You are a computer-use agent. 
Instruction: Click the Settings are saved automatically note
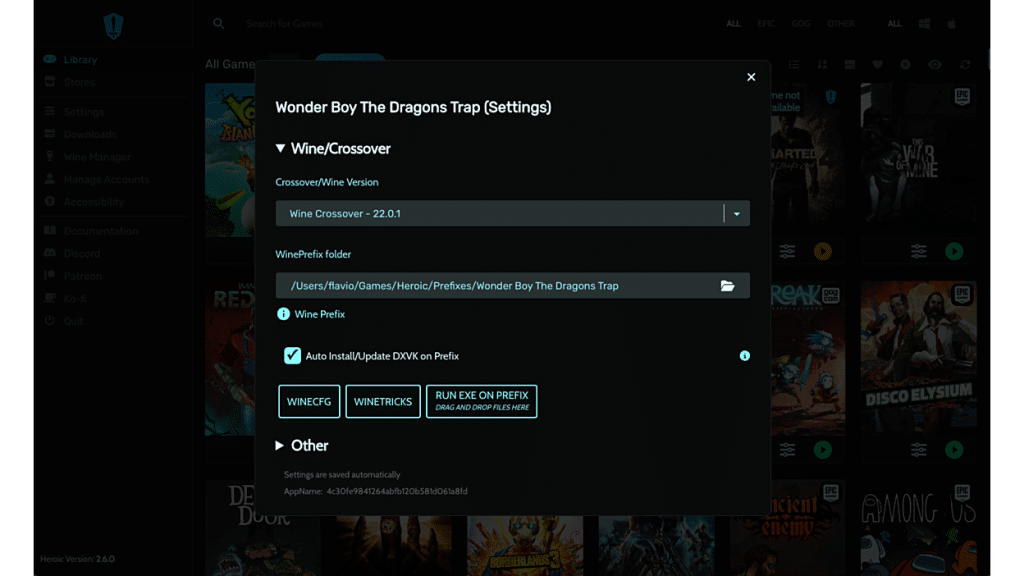[342, 475]
